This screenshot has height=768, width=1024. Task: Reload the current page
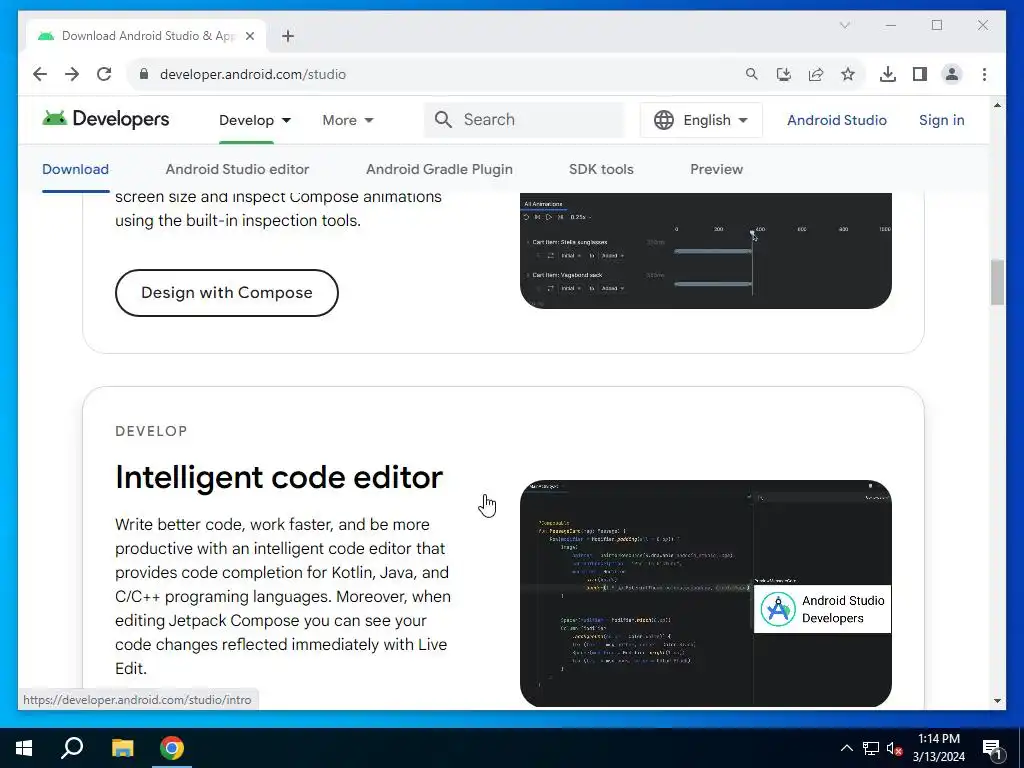104,74
